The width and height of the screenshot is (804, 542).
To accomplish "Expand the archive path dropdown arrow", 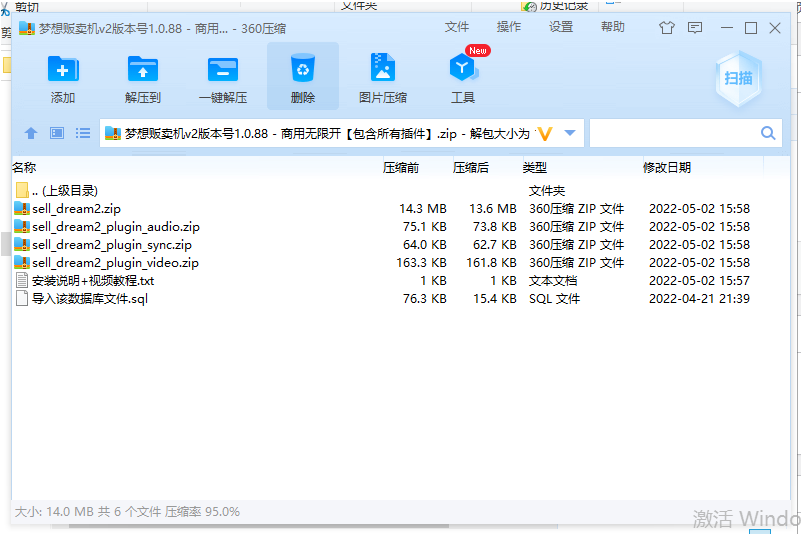I will (x=570, y=133).
